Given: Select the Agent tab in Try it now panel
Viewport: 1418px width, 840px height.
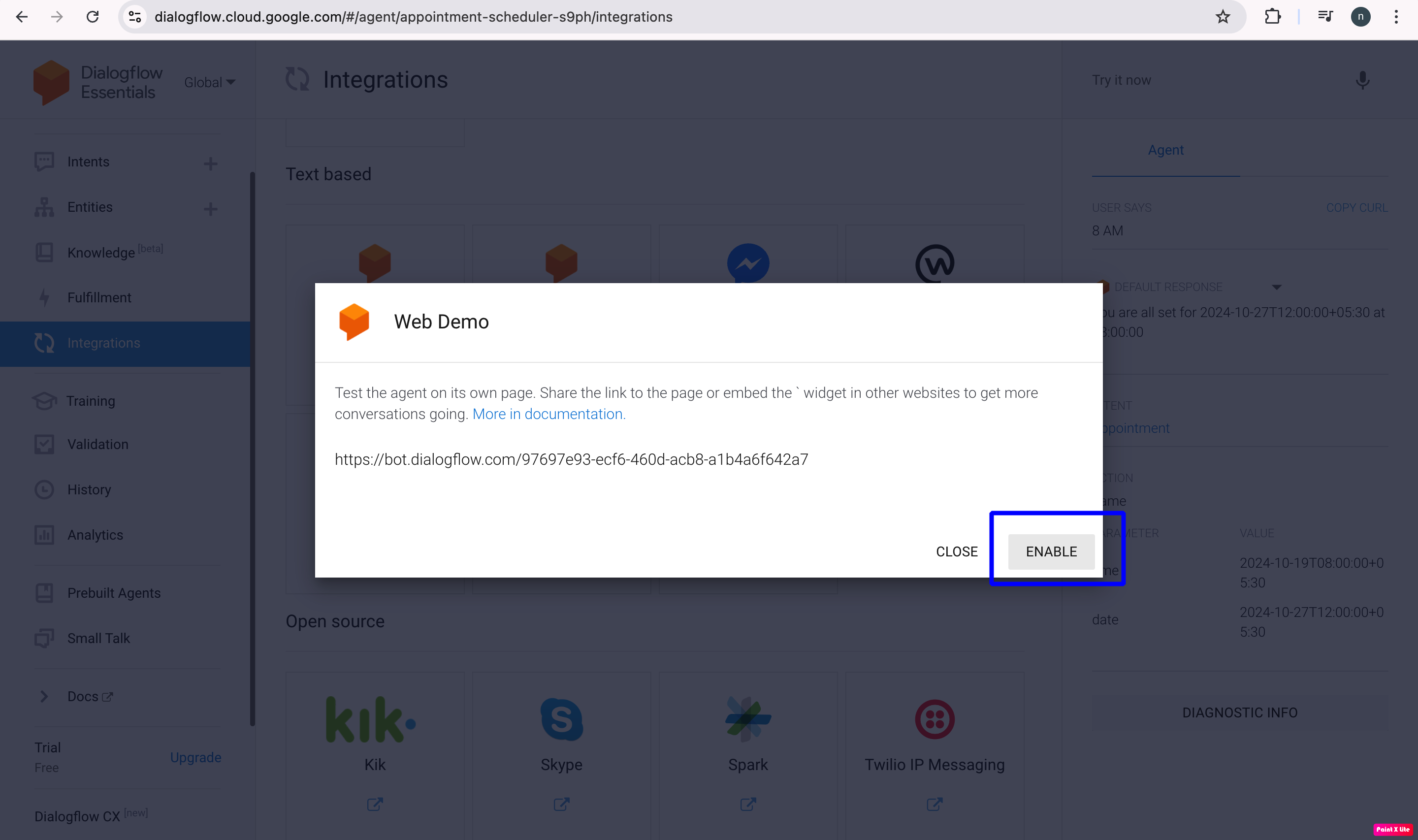Looking at the screenshot, I should tap(1165, 150).
